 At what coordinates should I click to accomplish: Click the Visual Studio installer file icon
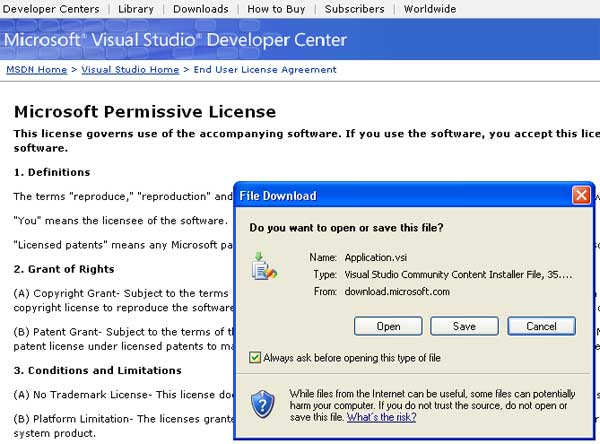(x=264, y=266)
